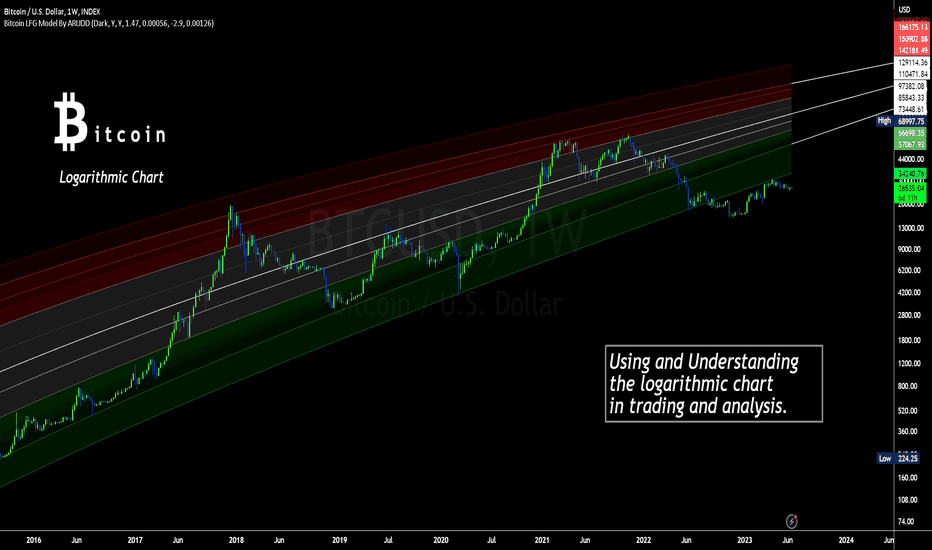The image size is (932, 550).
Task: Click the 97382.08 price label
Action: pos(912,86)
